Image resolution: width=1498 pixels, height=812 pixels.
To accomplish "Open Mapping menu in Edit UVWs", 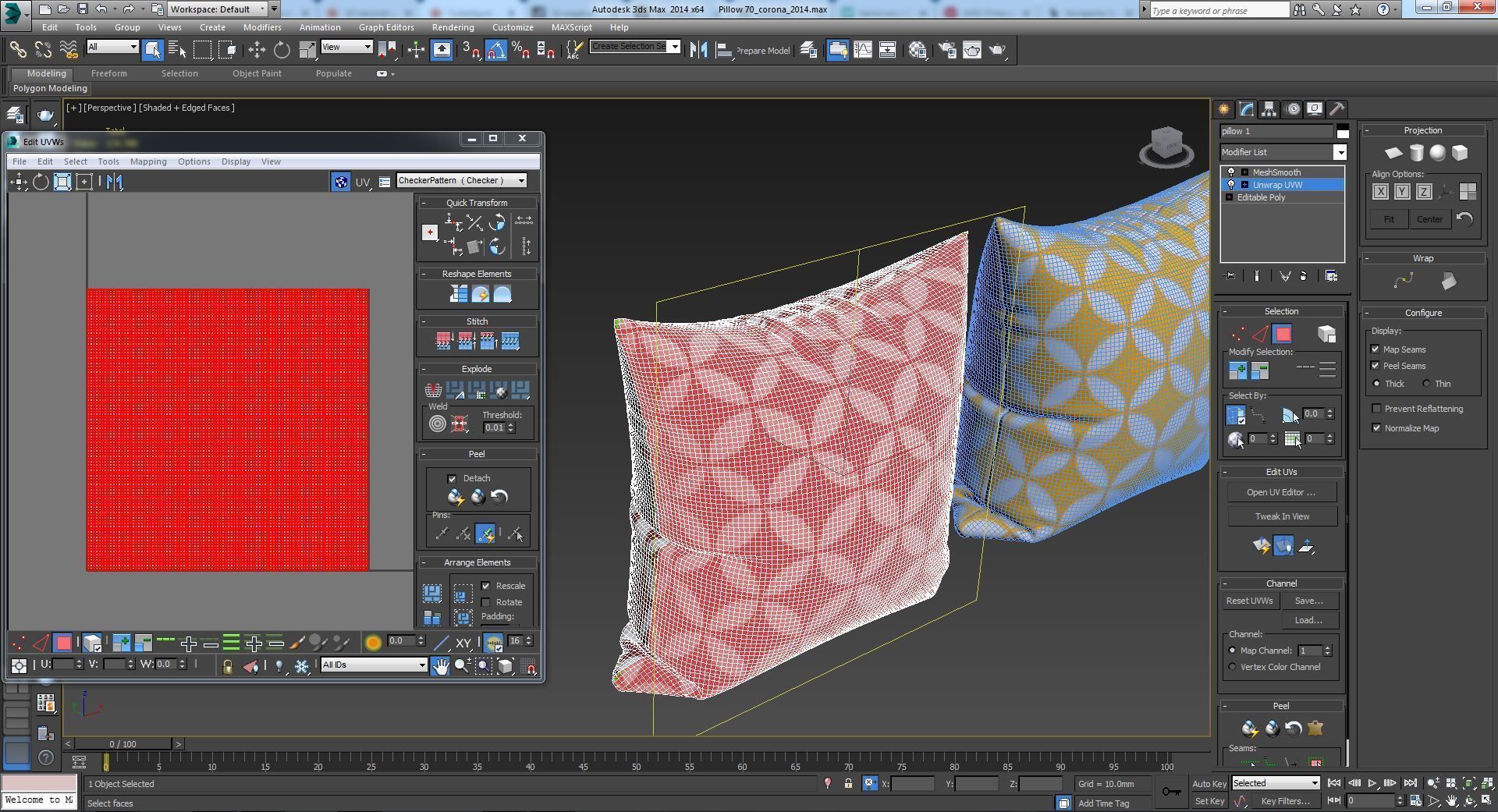I will pos(148,161).
